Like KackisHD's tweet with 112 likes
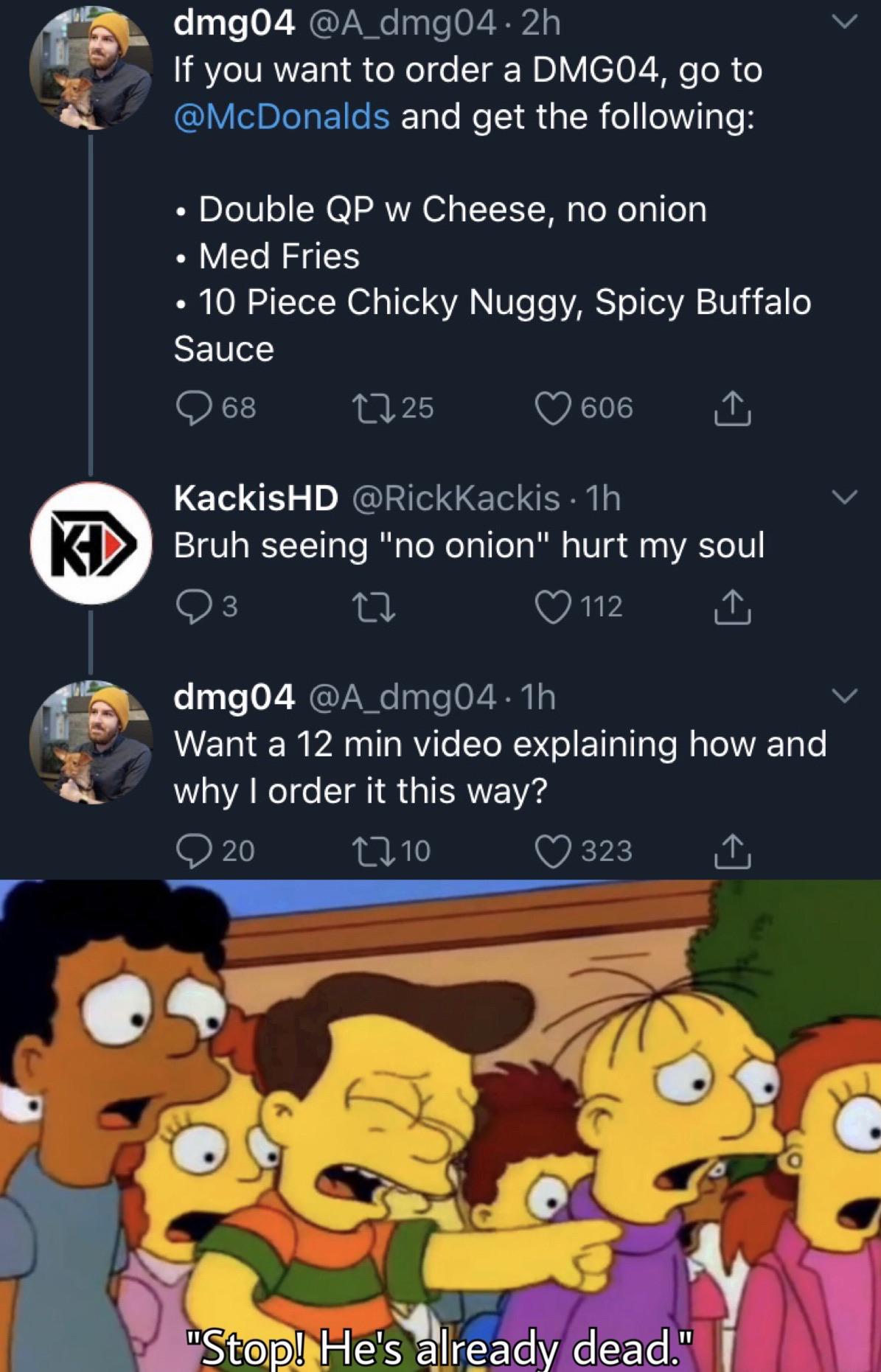Screen dimensions: 881x1372 click(x=553, y=607)
